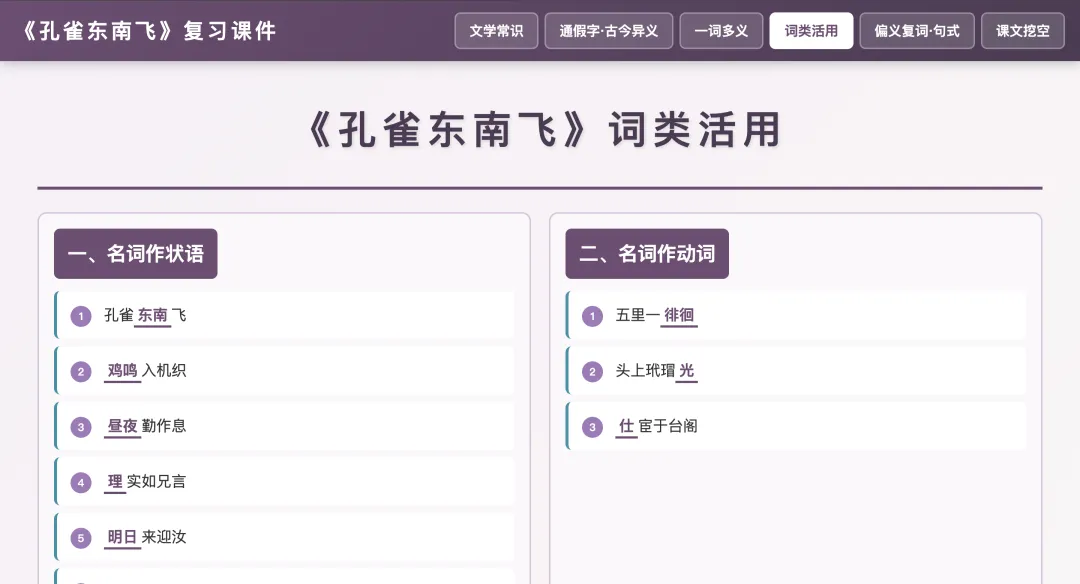Select the 一词多义 tab
Image resolution: width=1080 pixels, height=584 pixels.
pyautogui.click(x=722, y=31)
